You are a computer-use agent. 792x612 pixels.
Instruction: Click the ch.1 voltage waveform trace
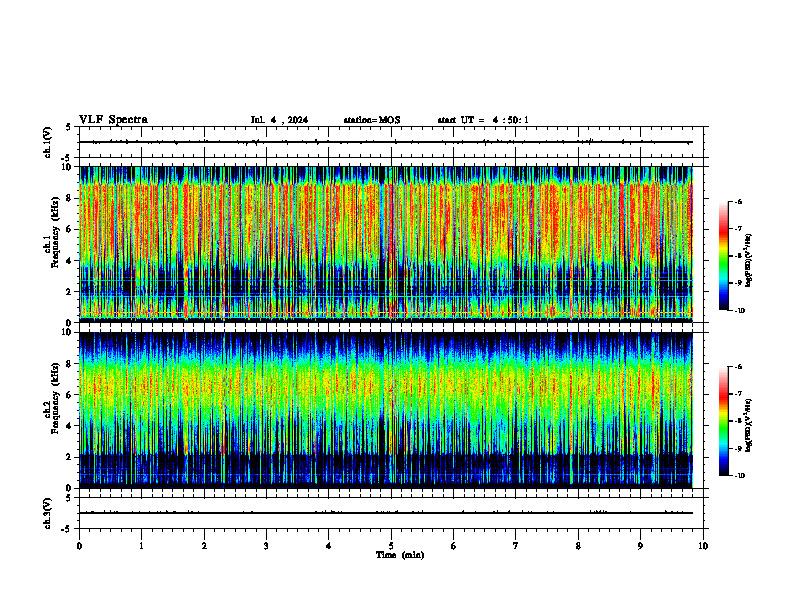pos(386,142)
